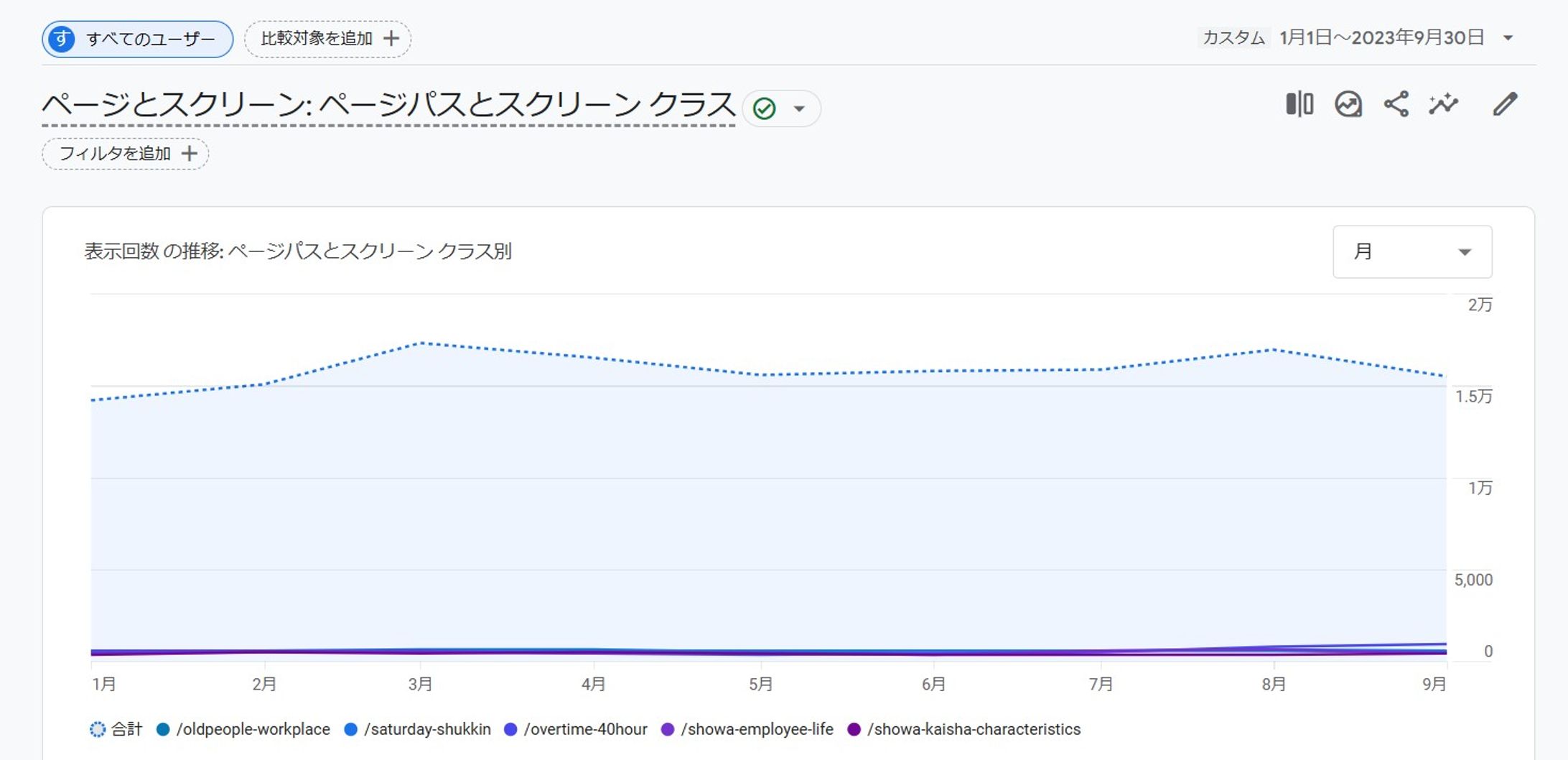Screen dimensions: 1568x760
Task: Click the plus icon on フィルタを追加
Action: [190, 153]
